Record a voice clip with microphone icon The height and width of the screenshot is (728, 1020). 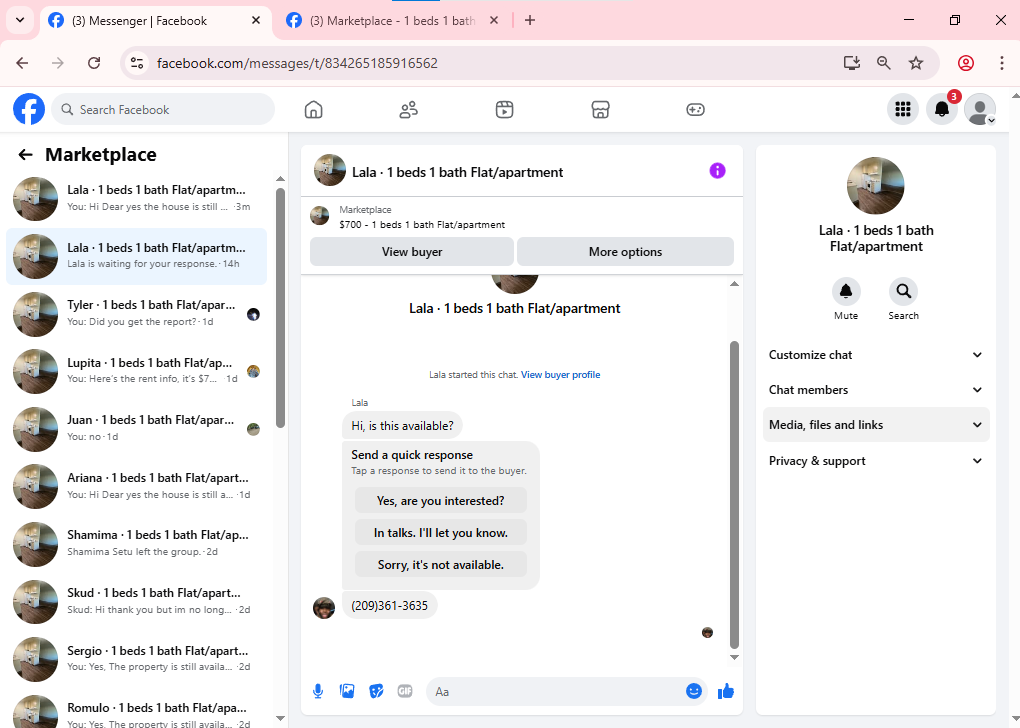point(318,691)
